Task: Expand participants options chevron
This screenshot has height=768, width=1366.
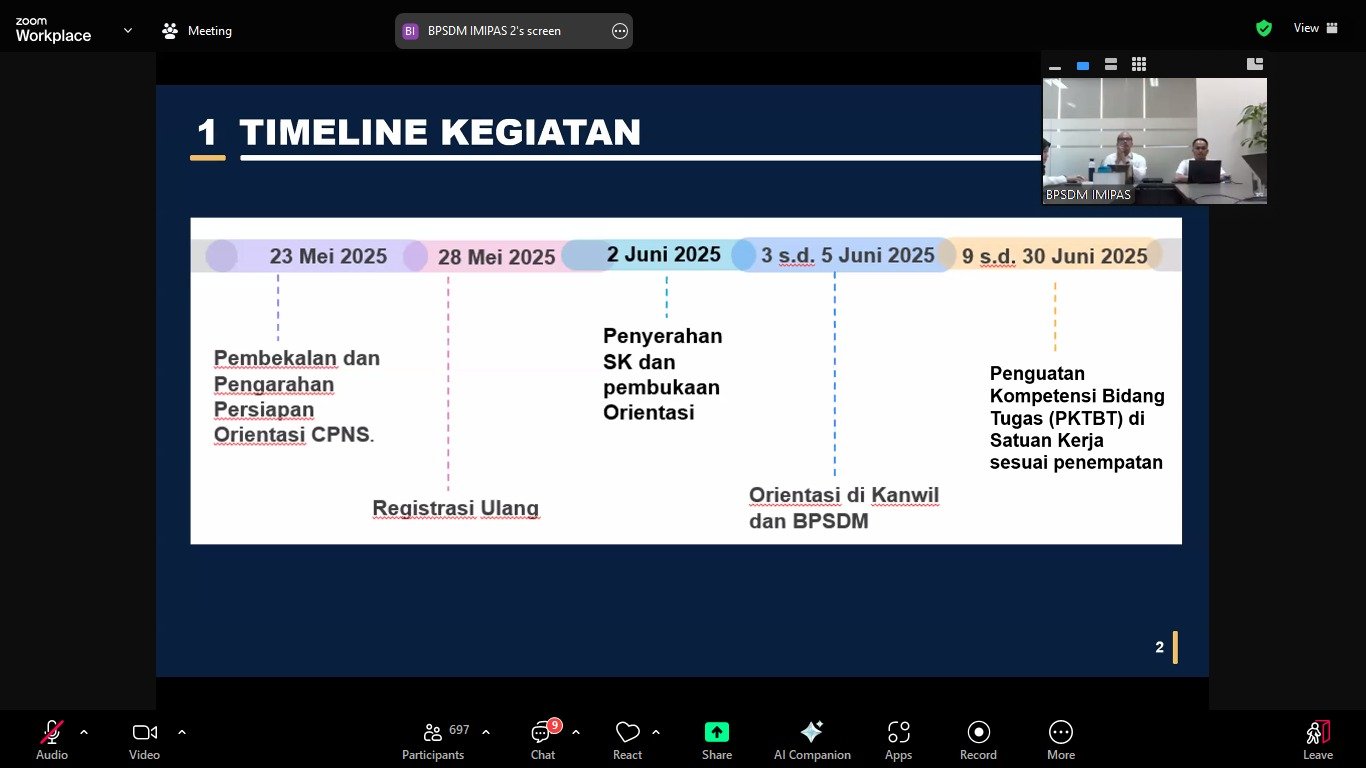Action: click(x=486, y=732)
